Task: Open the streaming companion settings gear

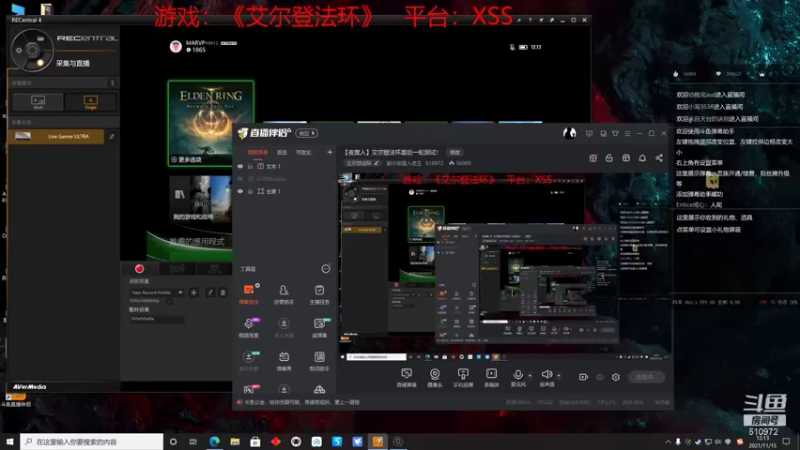Action: click(x=616, y=377)
